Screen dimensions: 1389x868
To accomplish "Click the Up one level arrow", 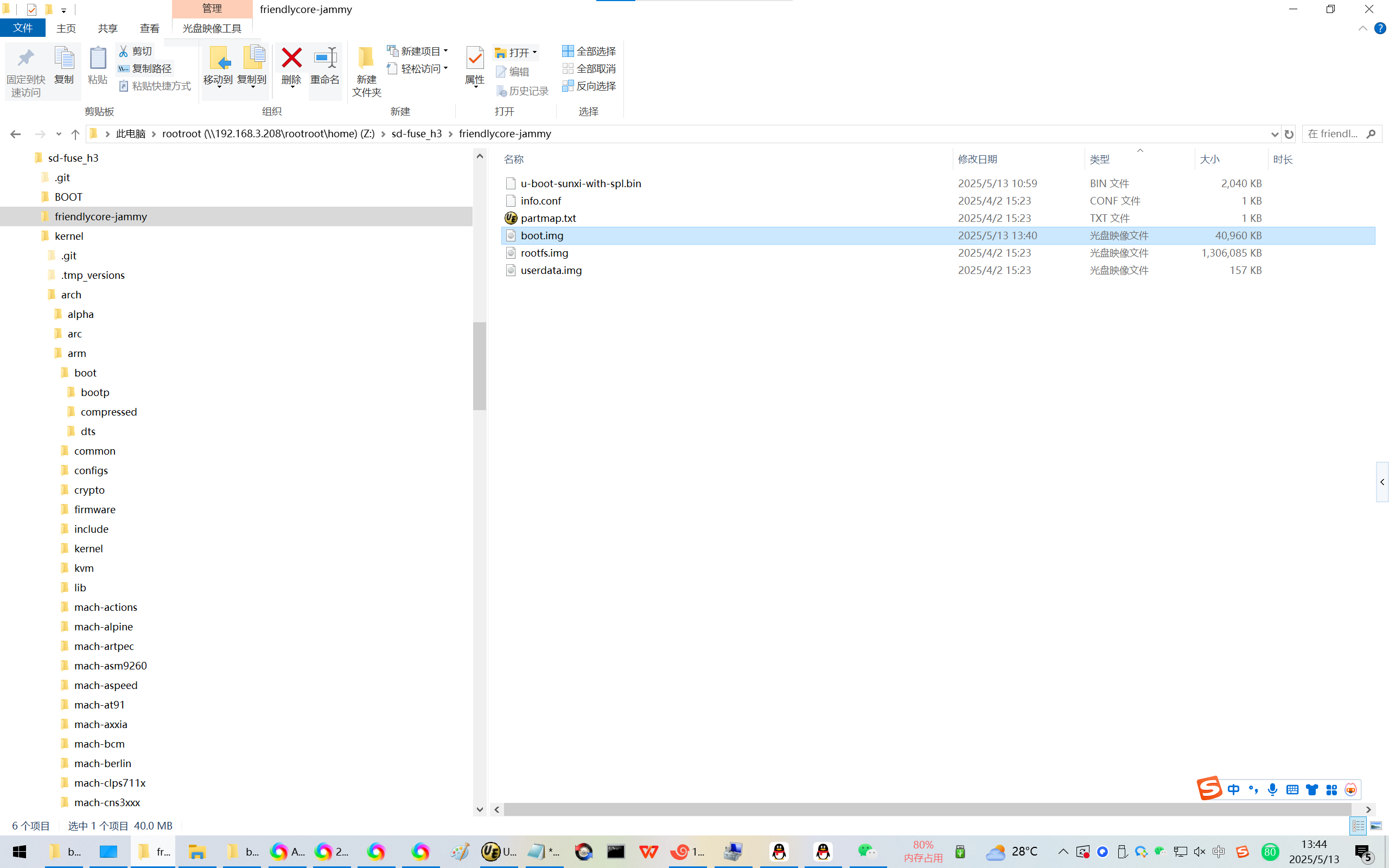I will (x=75, y=134).
